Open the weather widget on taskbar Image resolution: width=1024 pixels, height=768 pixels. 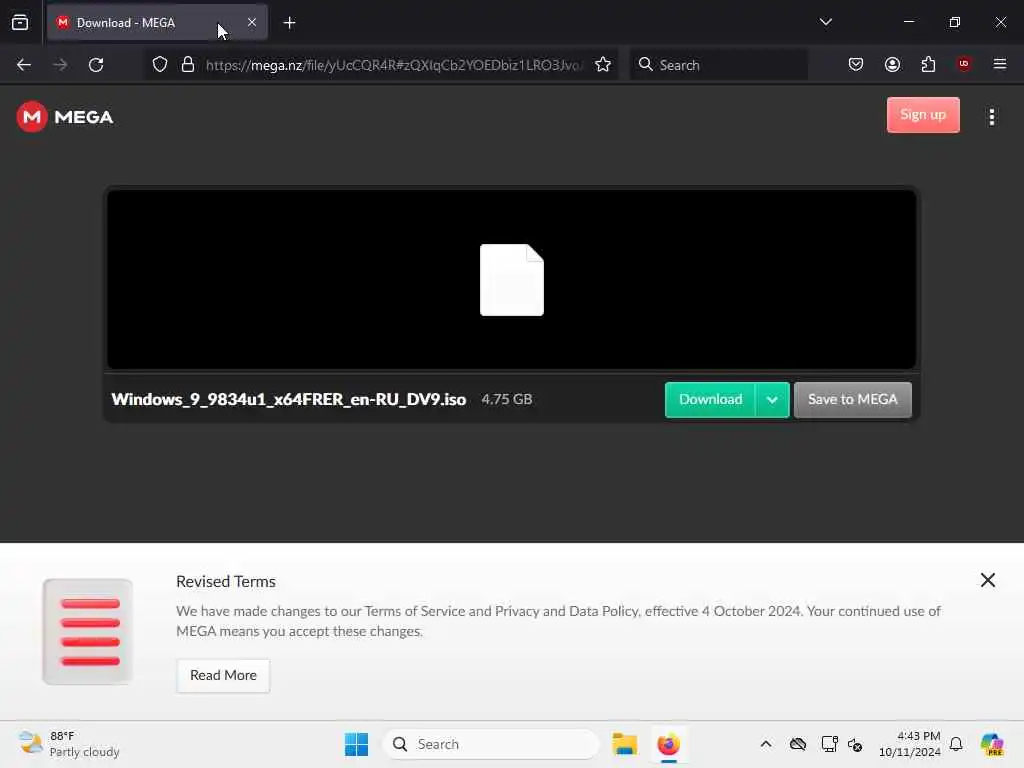pyautogui.click(x=69, y=744)
